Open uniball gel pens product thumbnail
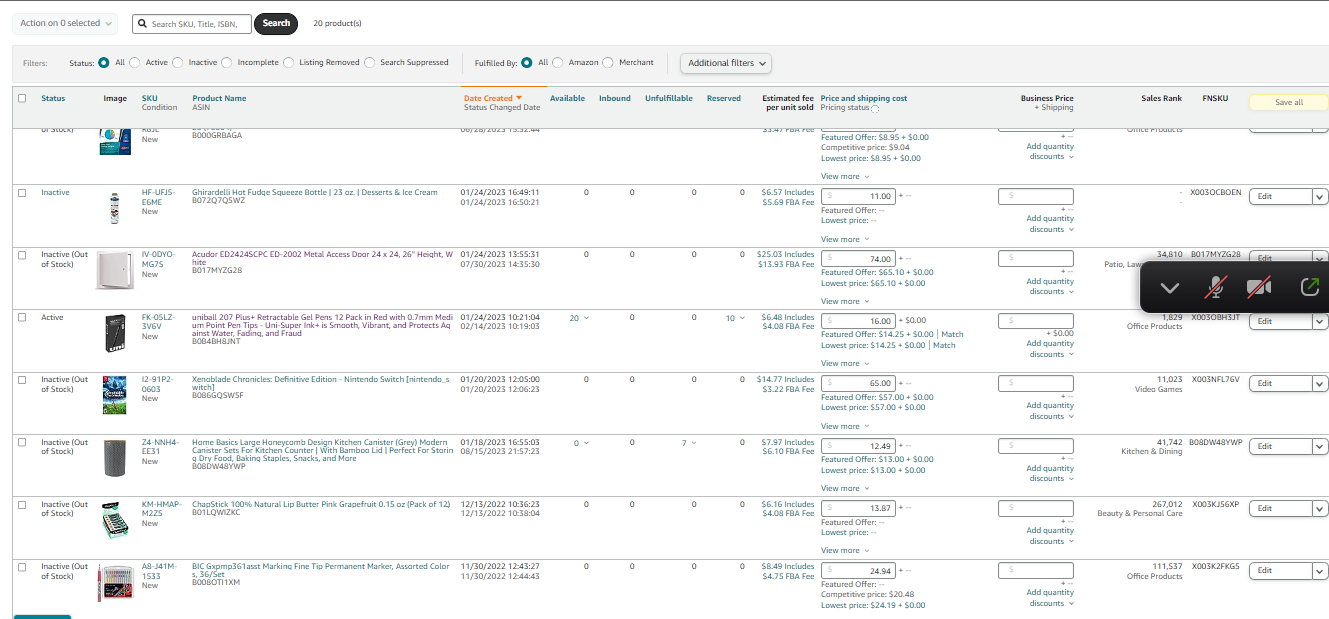1329x619 pixels. point(114,331)
